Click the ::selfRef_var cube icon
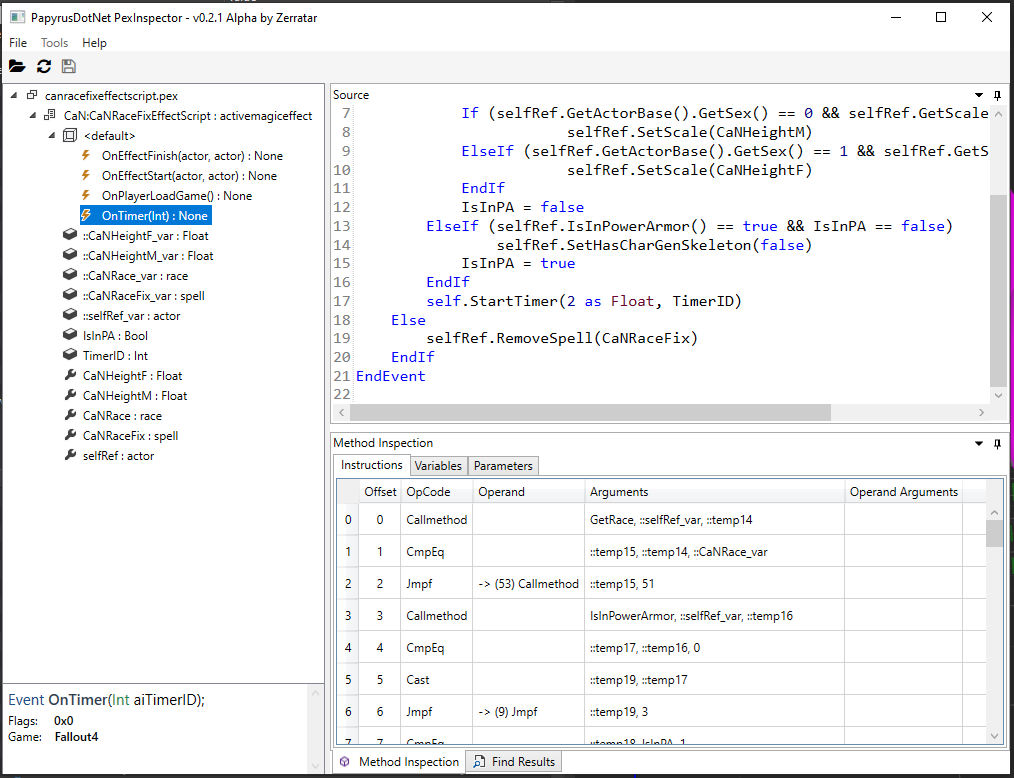 [70, 316]
